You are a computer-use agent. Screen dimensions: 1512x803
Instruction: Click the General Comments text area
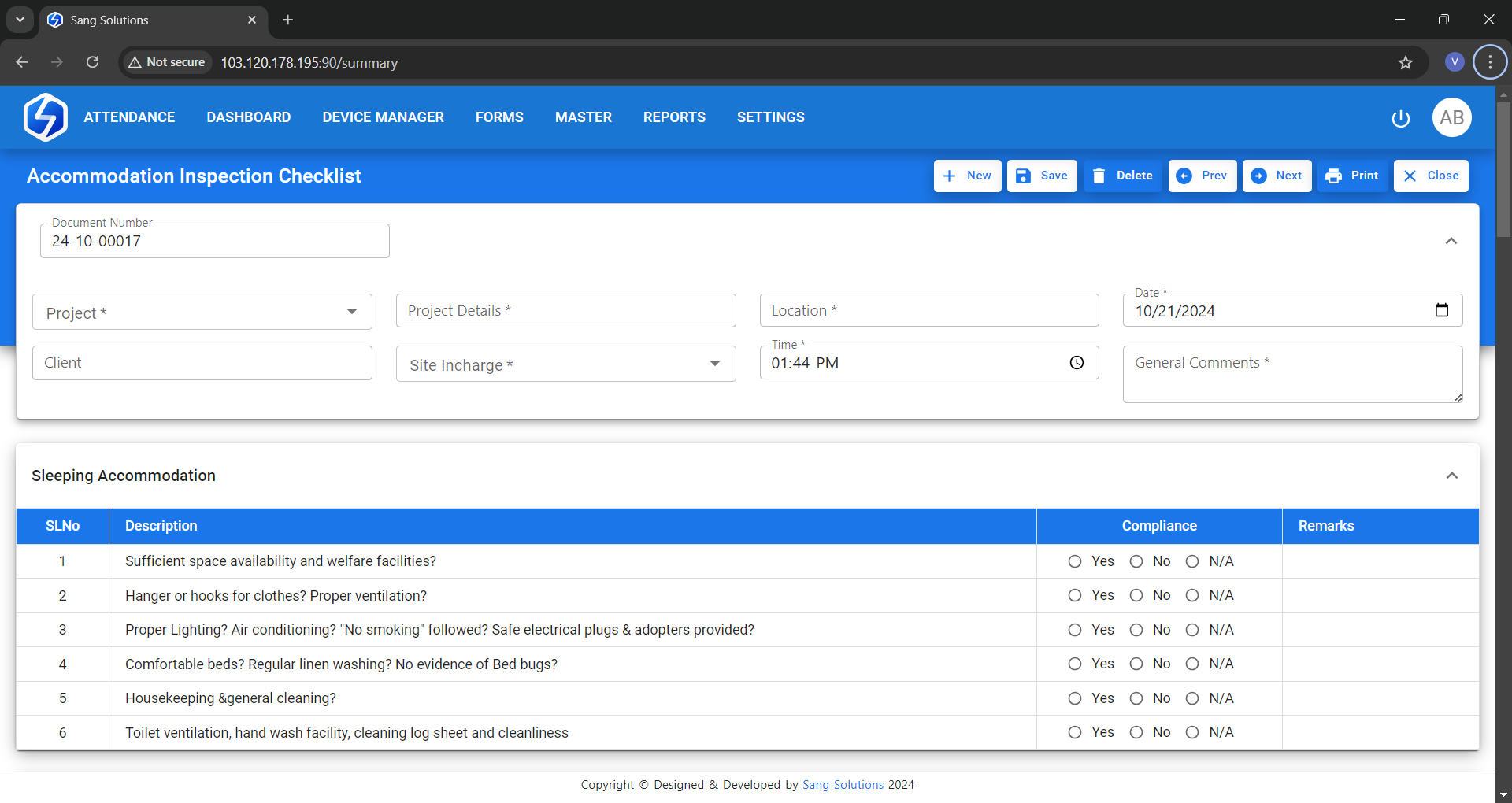[1291, 374]
